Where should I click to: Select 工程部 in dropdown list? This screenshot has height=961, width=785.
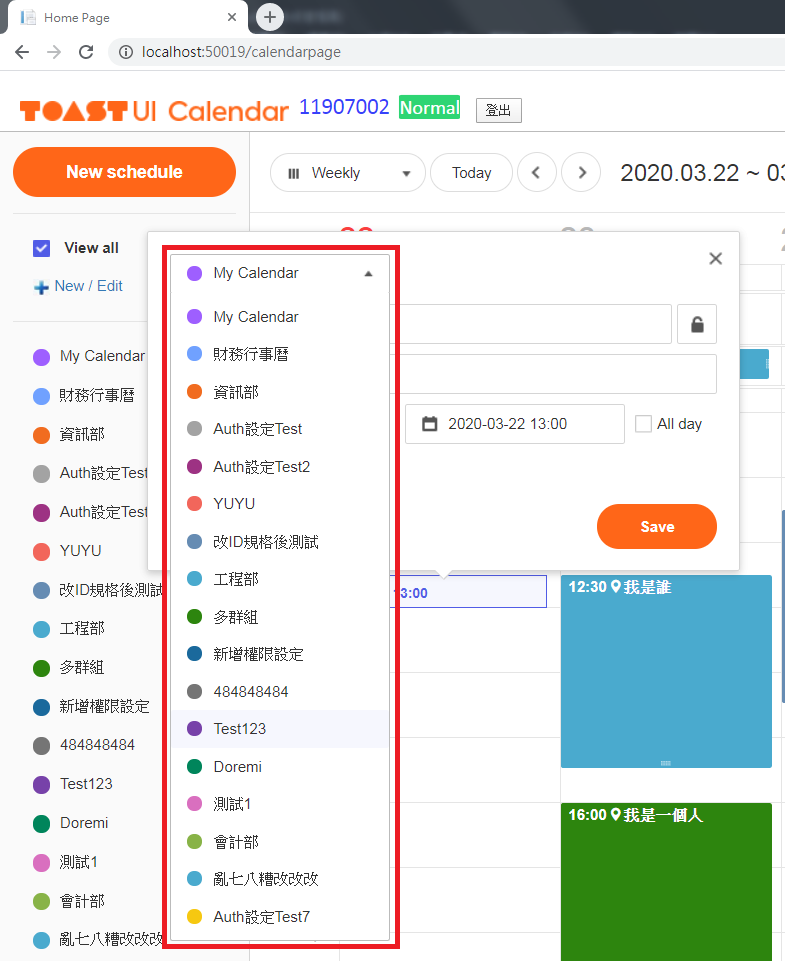280,579
